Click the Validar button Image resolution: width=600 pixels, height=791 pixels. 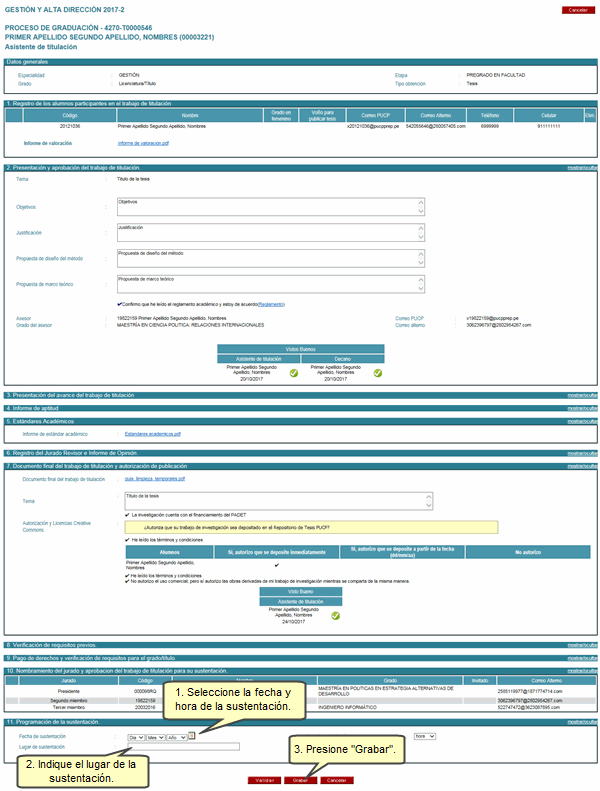(x=264, y=780)
